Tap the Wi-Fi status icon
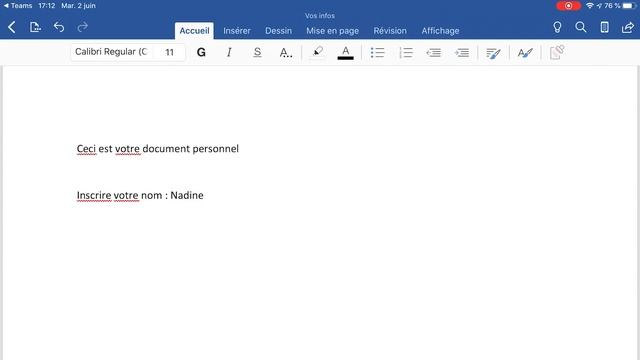The width and height of the screenshot is (640, 360). [x=590, y=6]
